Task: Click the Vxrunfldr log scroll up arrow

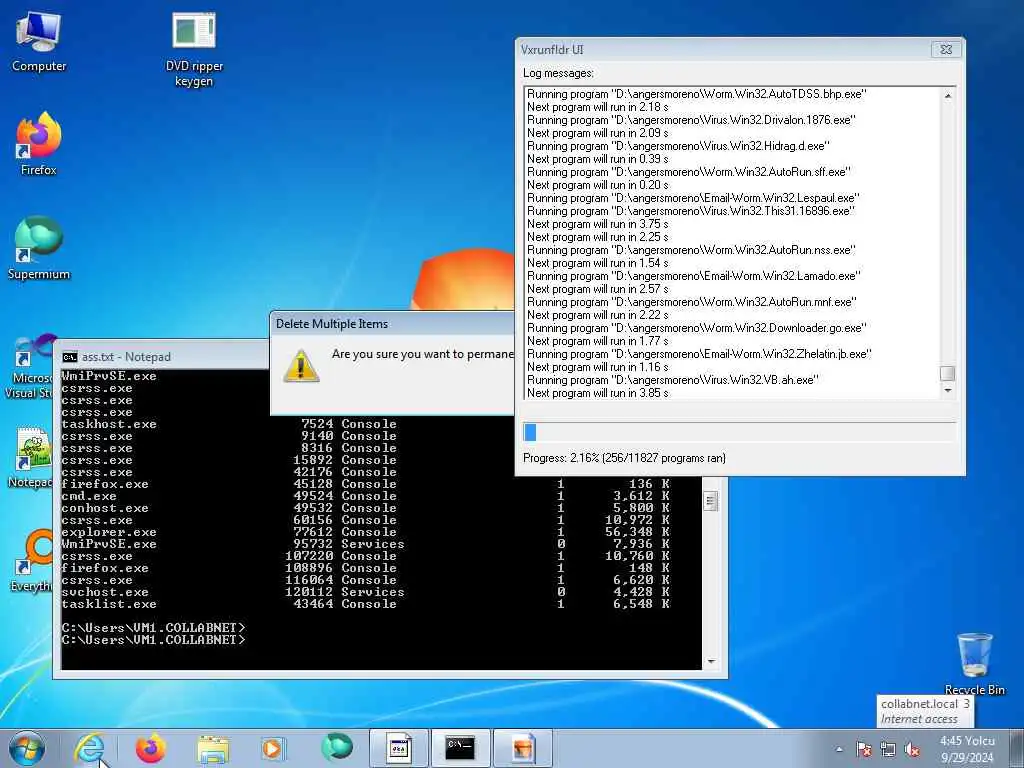Action: point(948,95)
